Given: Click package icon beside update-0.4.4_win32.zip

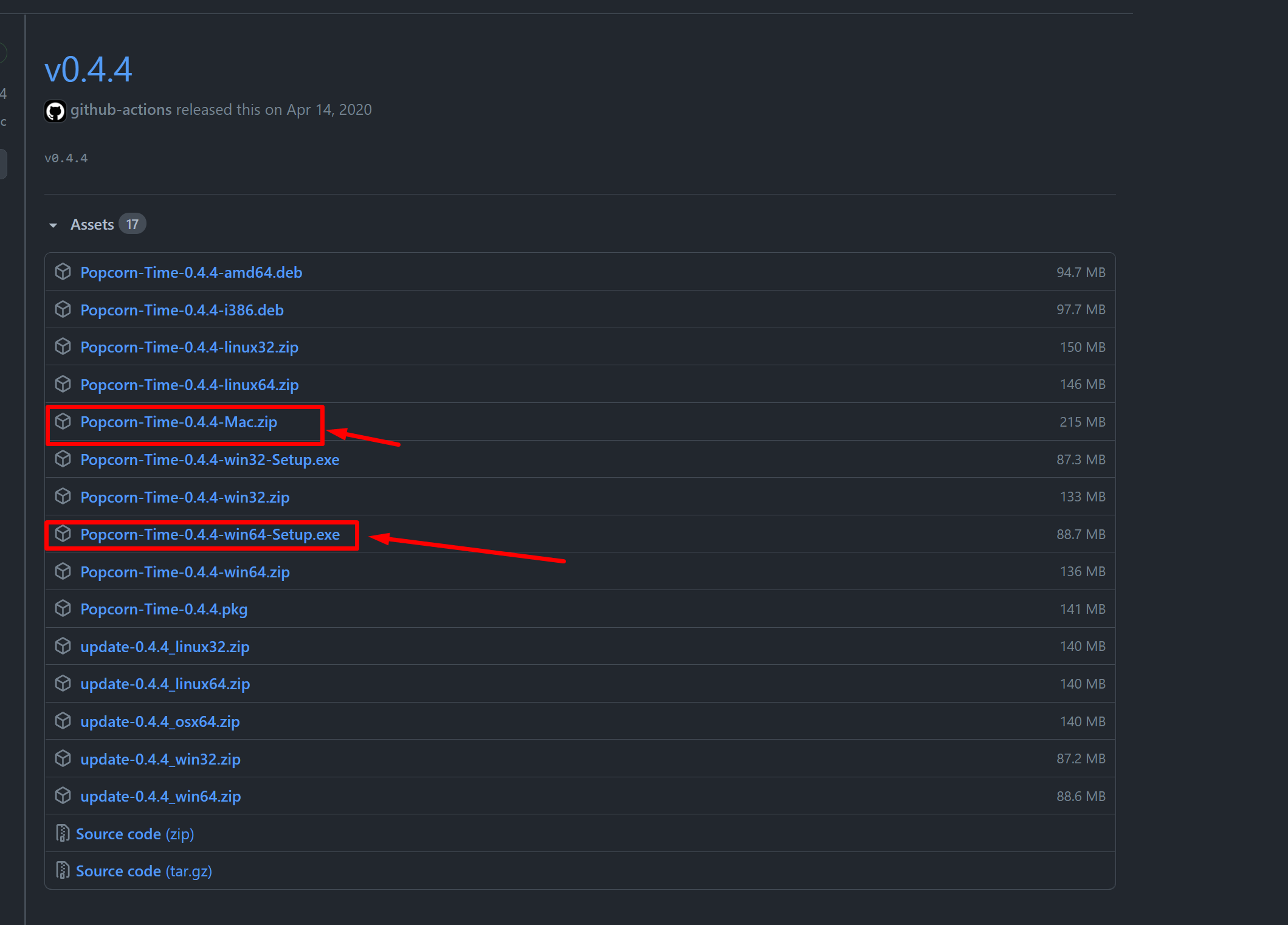Looking at the screenshot, I should click(63, 758).
